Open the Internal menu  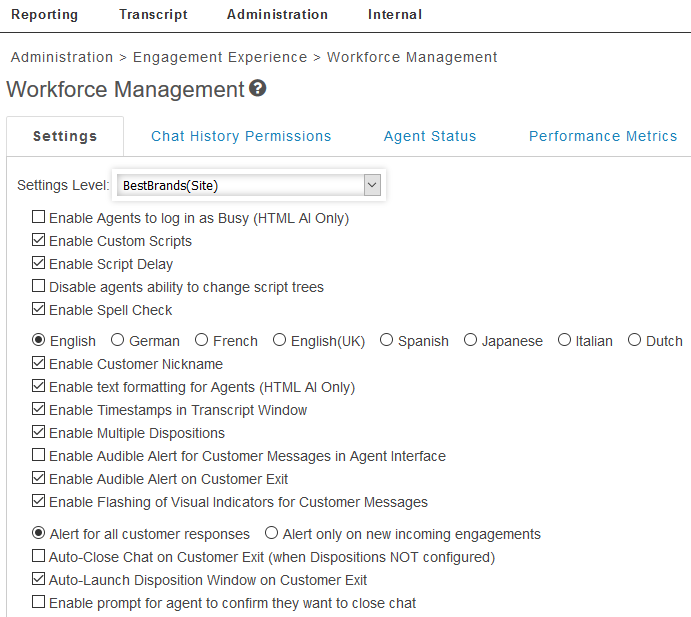394,14
